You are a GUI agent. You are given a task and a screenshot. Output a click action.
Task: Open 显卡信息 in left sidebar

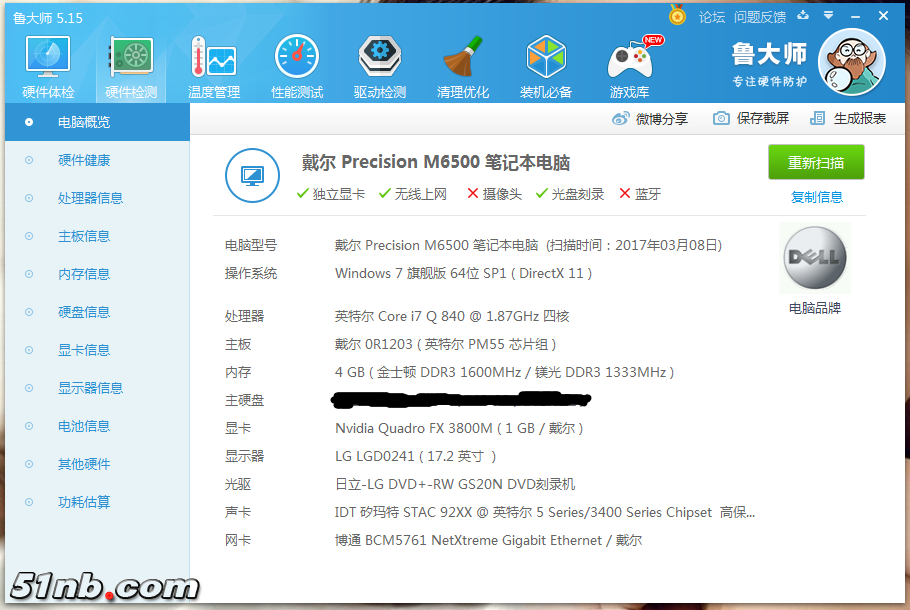point(84,350)
